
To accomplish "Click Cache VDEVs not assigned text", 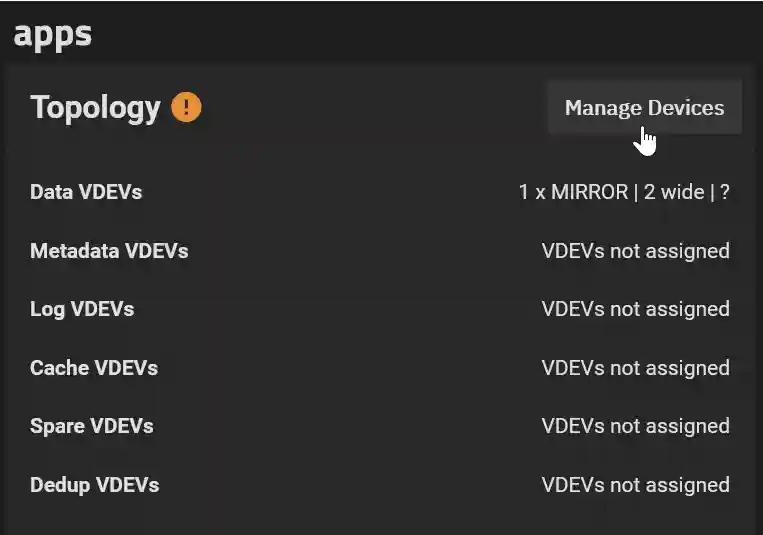I will (635, 368).
